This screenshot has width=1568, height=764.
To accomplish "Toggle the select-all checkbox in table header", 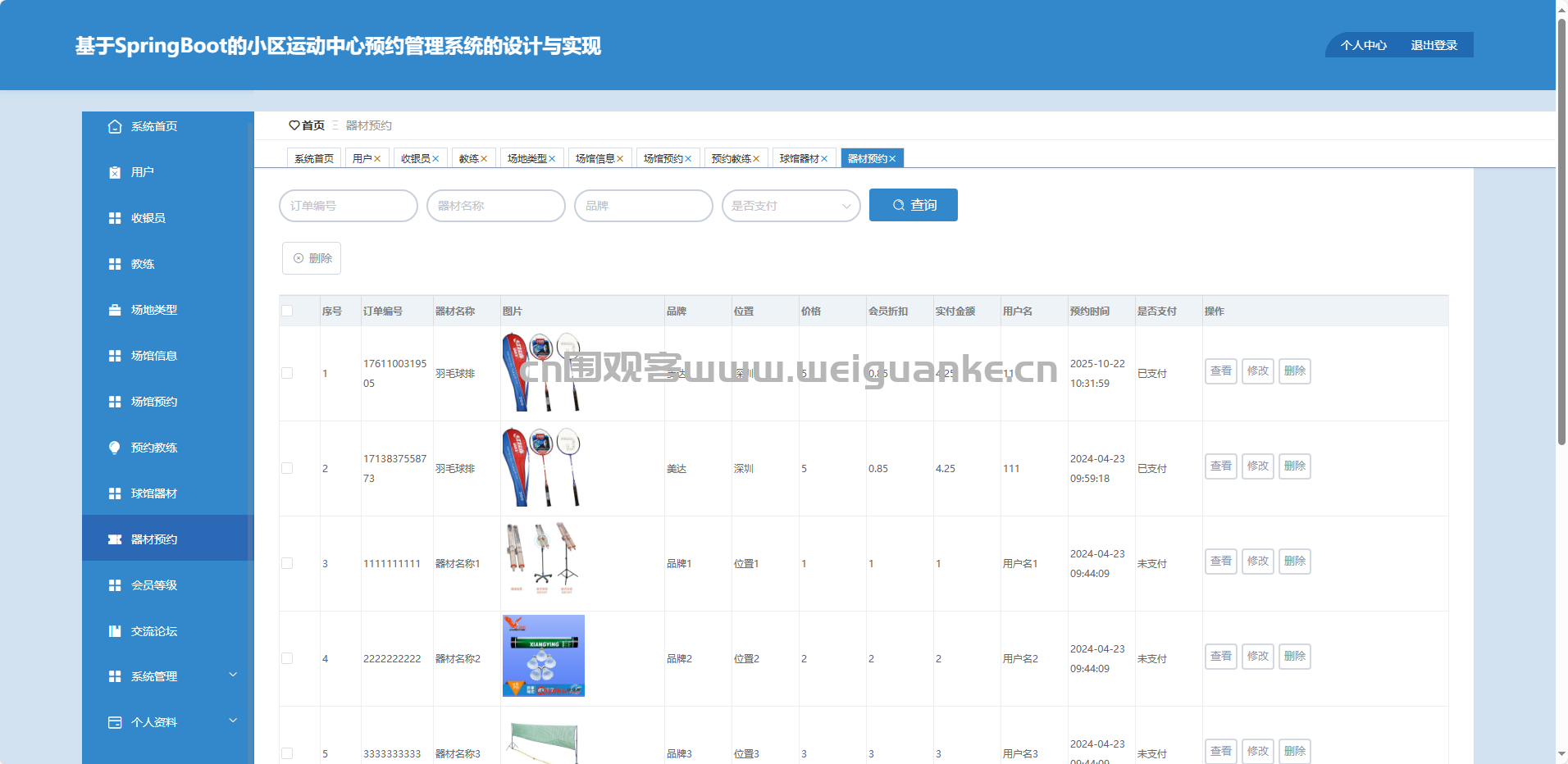I will [x=287, y=311].
